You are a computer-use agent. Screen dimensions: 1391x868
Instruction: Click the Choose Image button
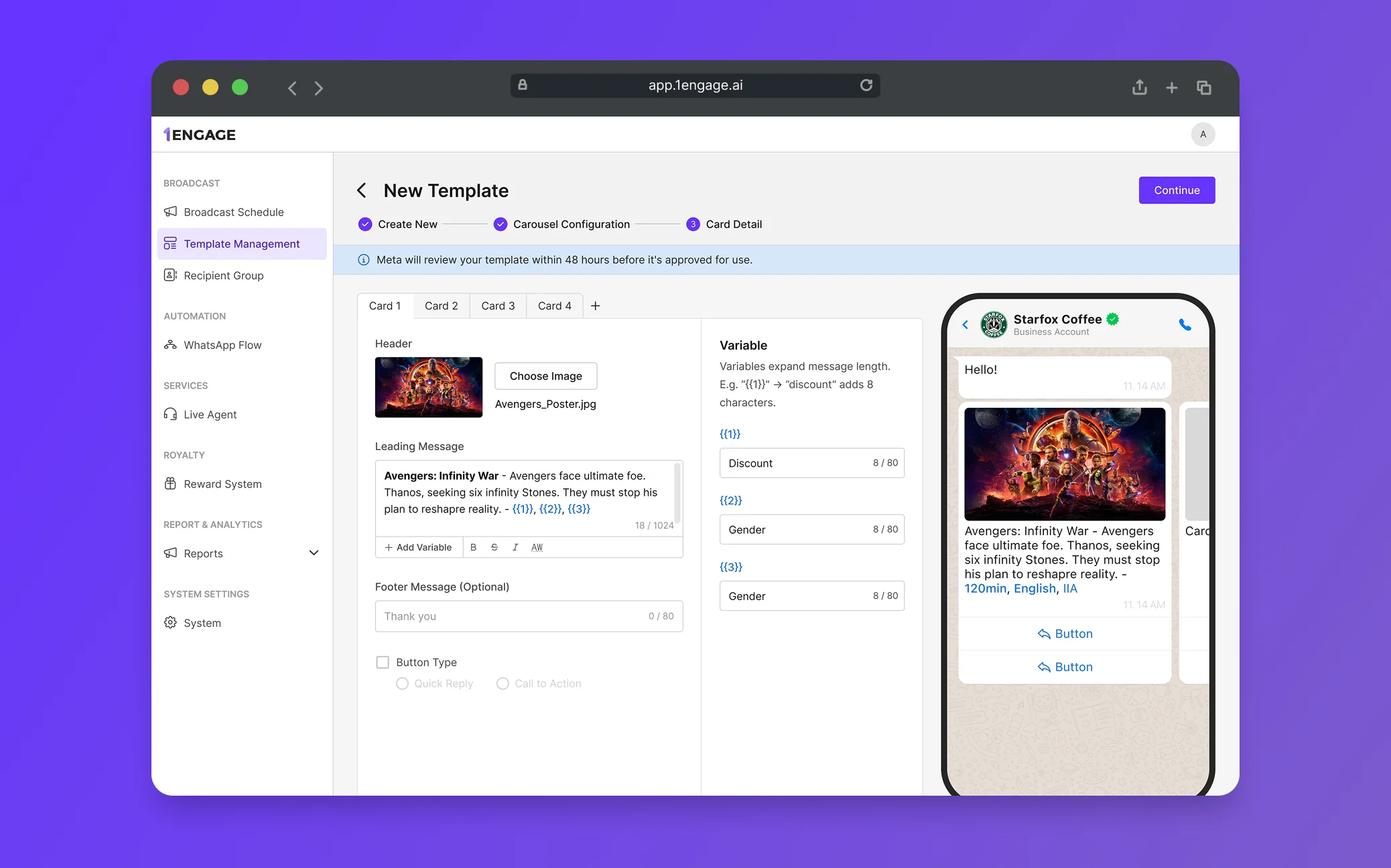[x=546, y=376]
